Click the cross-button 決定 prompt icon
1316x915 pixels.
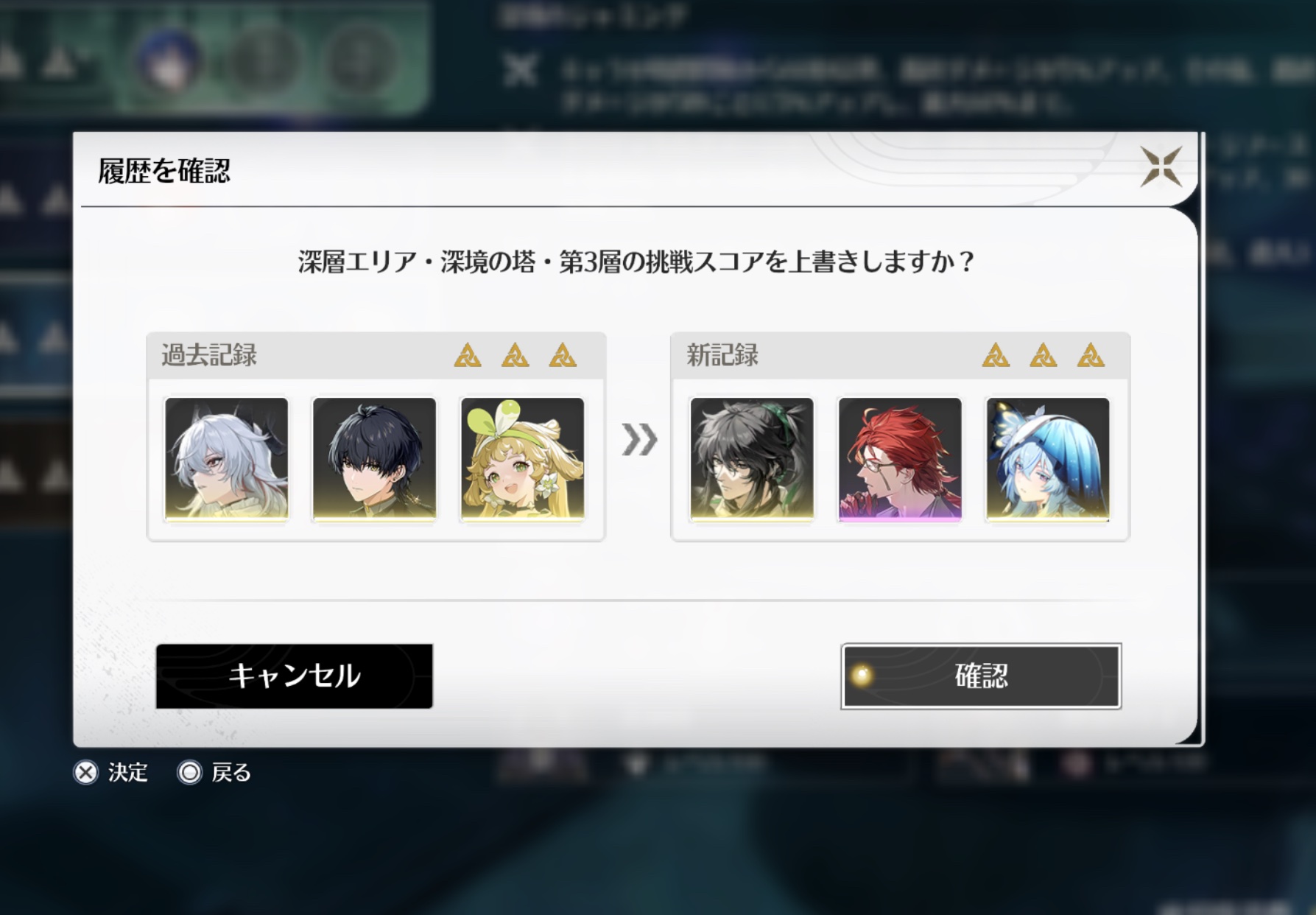[86, 772]
